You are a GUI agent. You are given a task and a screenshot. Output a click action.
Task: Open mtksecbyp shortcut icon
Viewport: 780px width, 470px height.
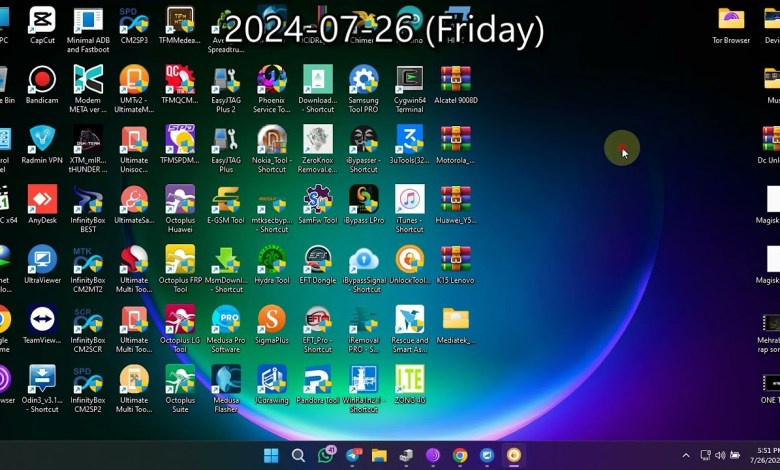tap(272, 199)
